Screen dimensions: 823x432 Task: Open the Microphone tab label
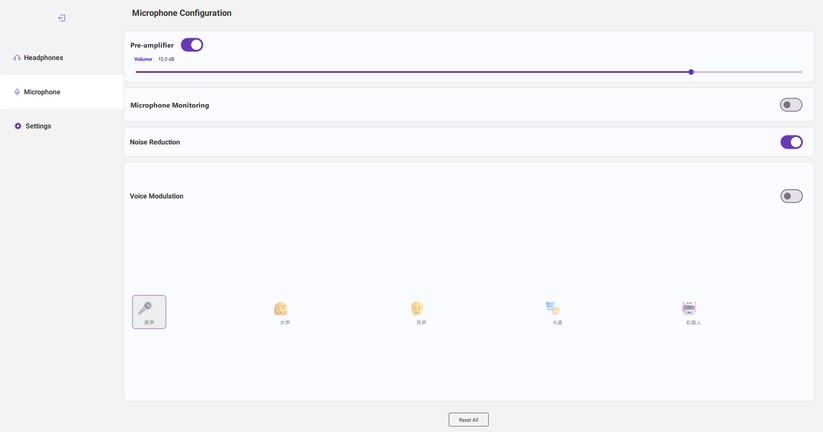[42, 92]
